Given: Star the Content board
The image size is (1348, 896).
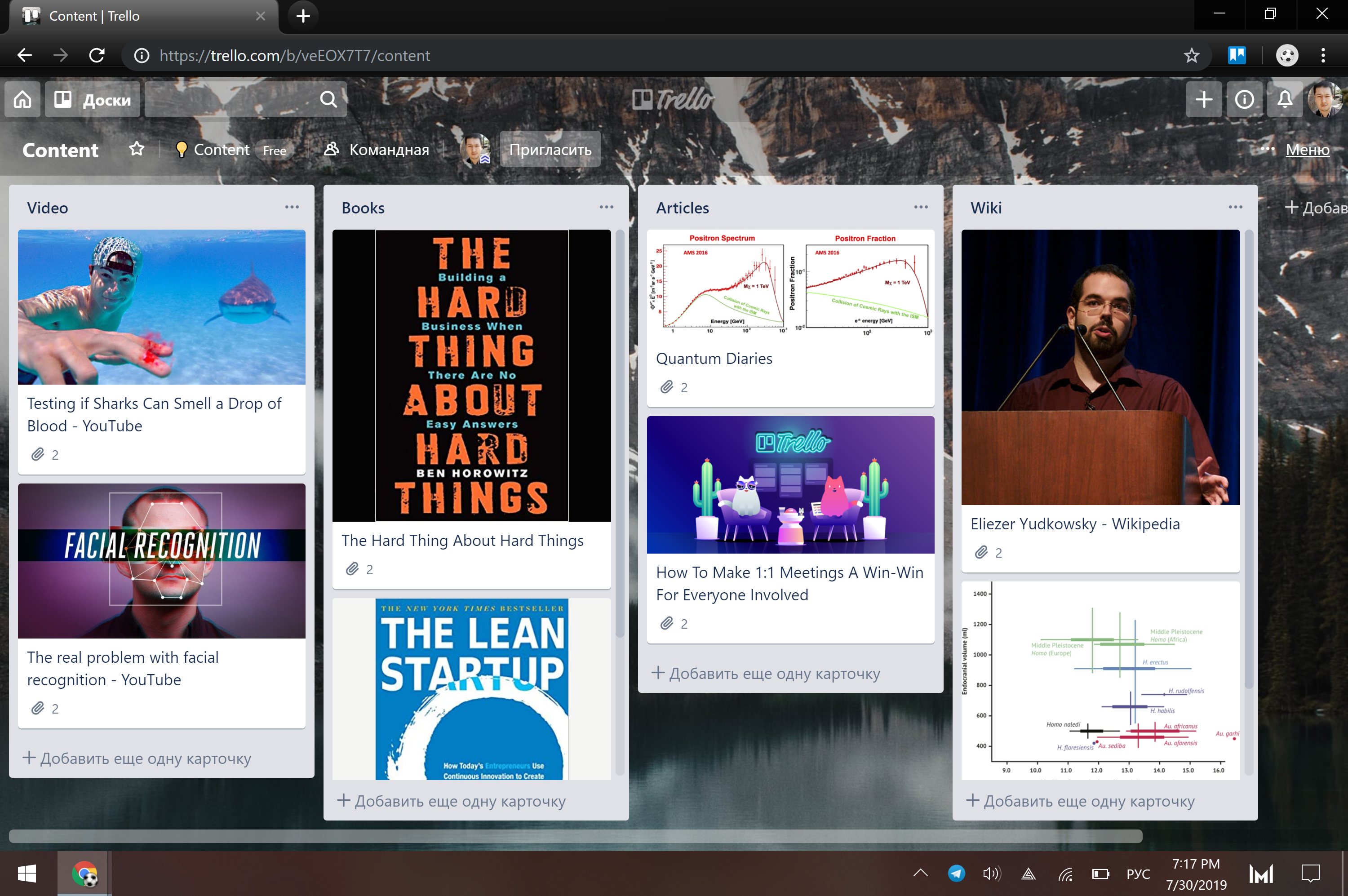Looking at the screenshot, I should (x=137, y=149).
